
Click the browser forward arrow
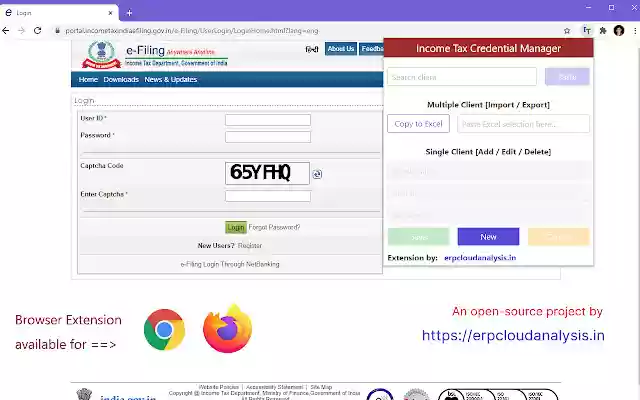(21, 31)
